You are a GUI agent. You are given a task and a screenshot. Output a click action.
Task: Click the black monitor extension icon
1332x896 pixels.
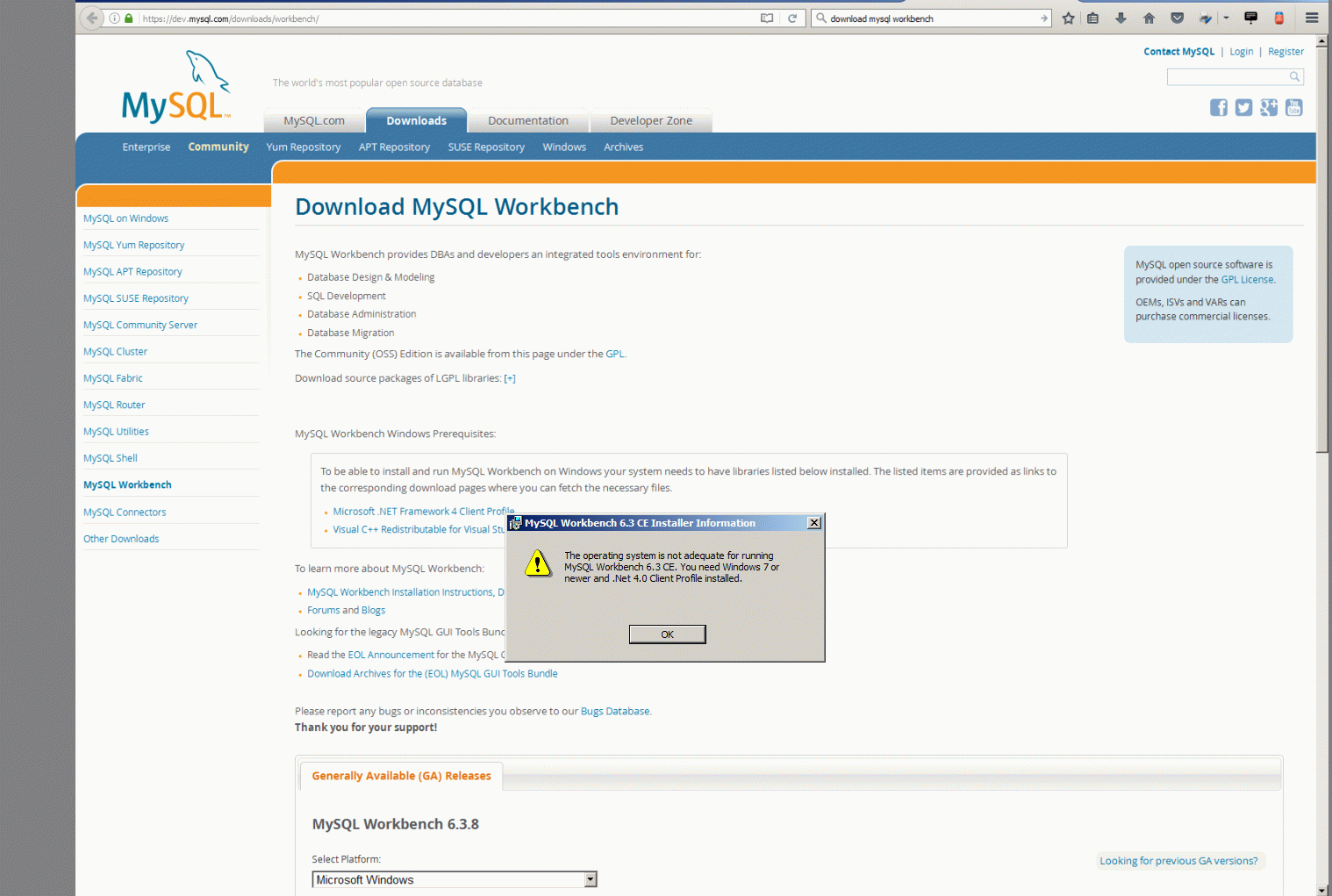pos(1251,18)
